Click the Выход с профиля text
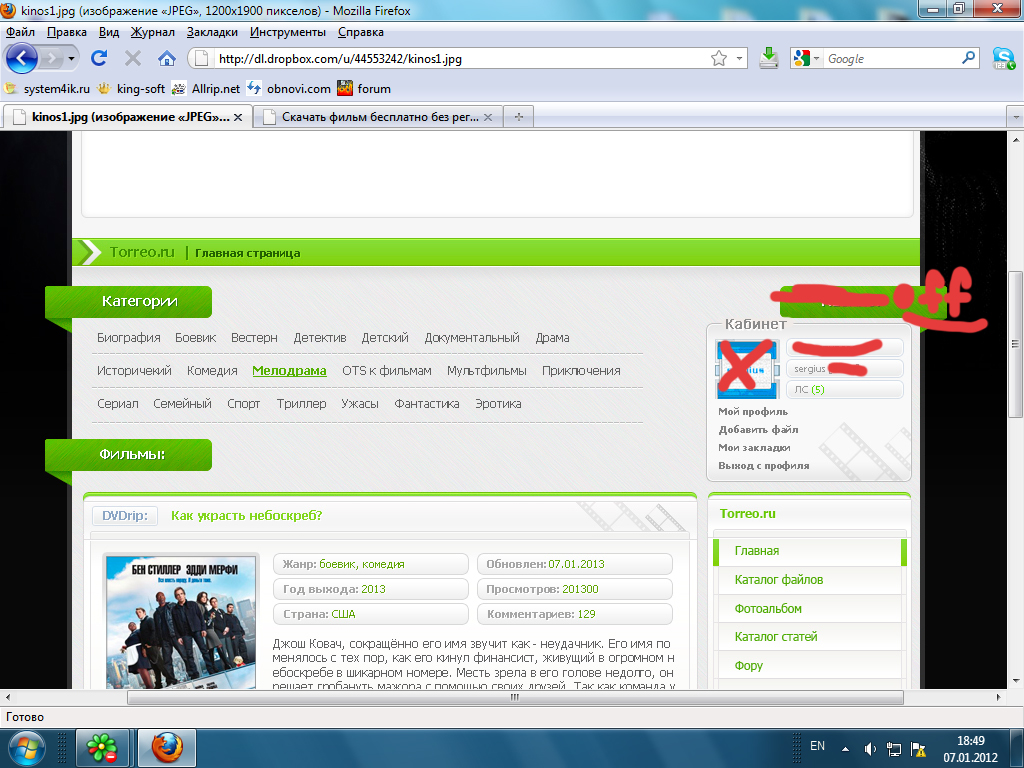 click(x=763, y=466)
